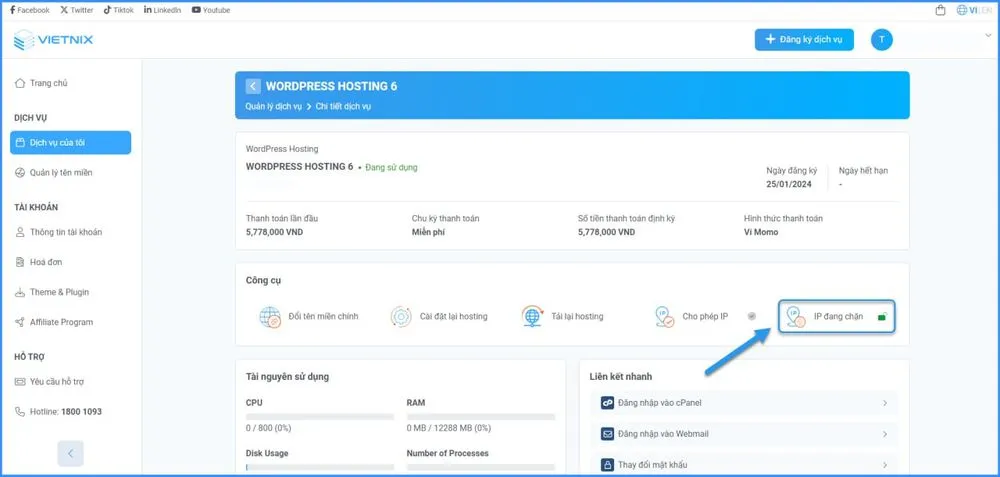The width and height of the screenshot is (1000, 477).
Task: Click the 'Đổi tên miền chính' globe icon
Action: 270,317
